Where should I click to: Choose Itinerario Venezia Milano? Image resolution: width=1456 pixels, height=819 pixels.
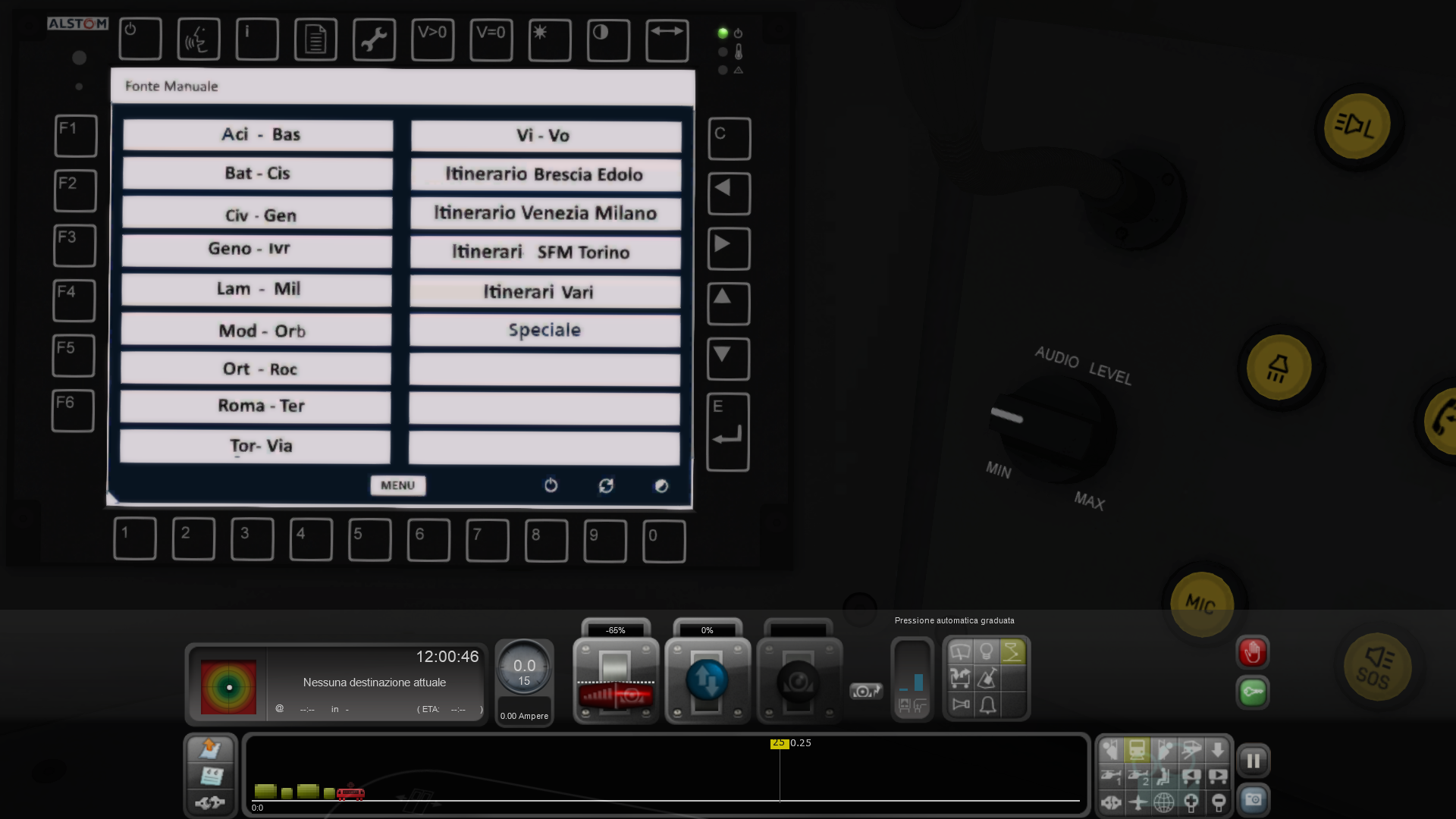coord(546,214)
